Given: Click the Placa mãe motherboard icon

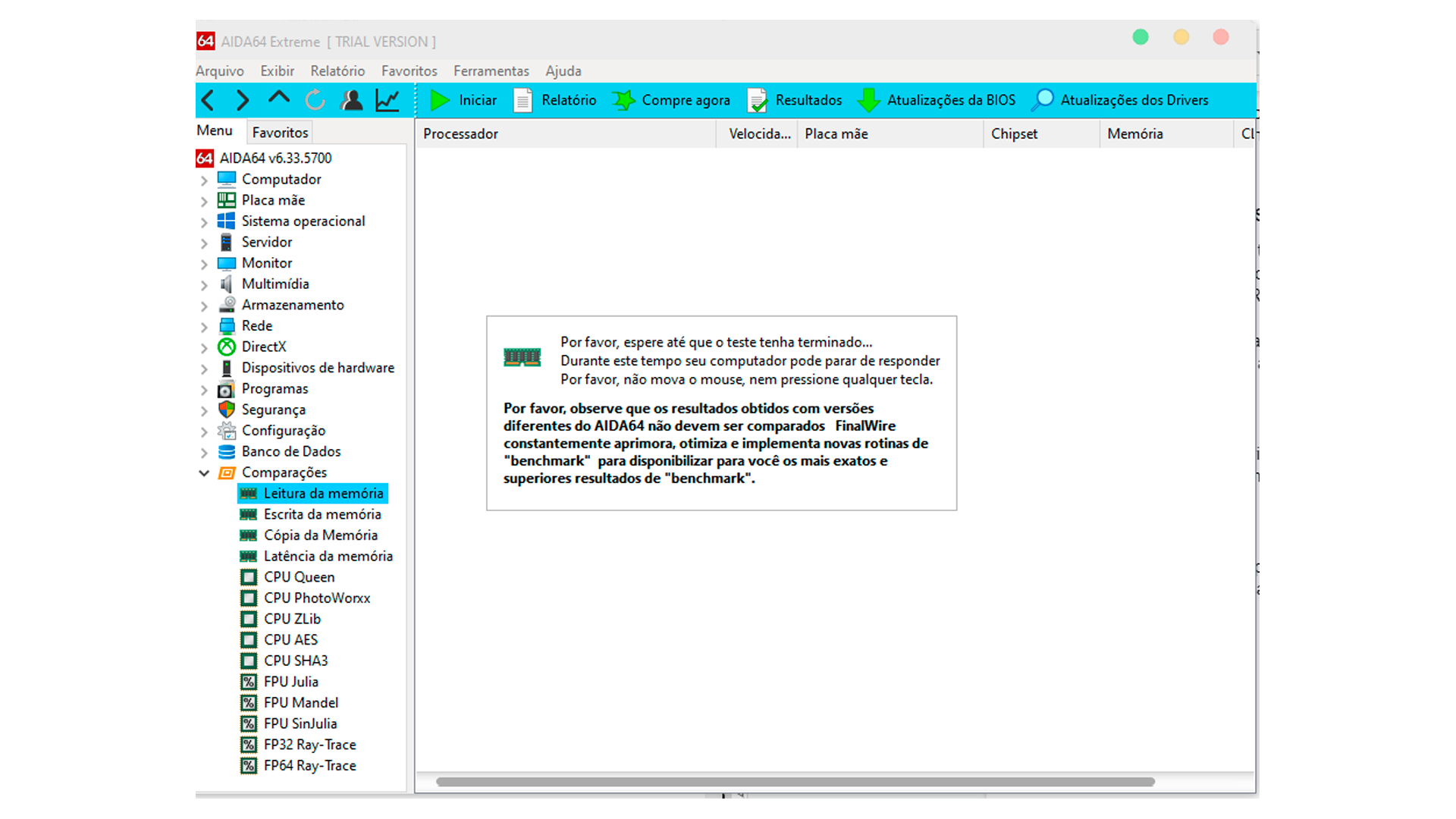Looking at the screenshot, I should click(227, 200).
